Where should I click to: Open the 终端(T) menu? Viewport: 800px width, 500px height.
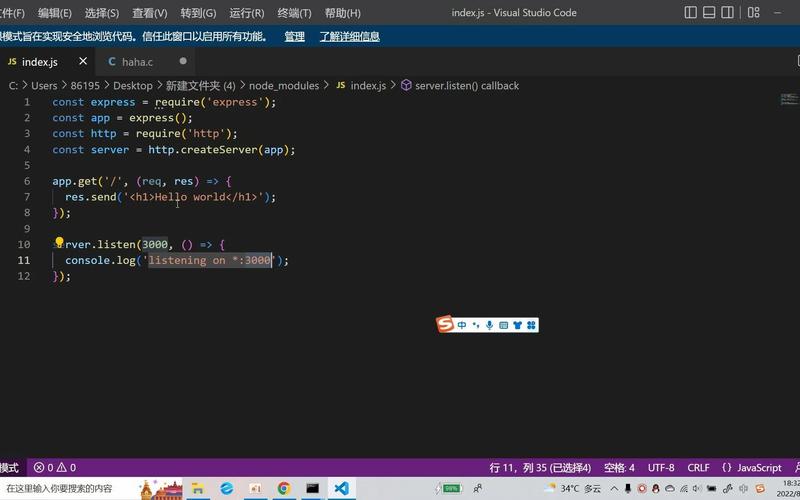[x=294, y=13]
